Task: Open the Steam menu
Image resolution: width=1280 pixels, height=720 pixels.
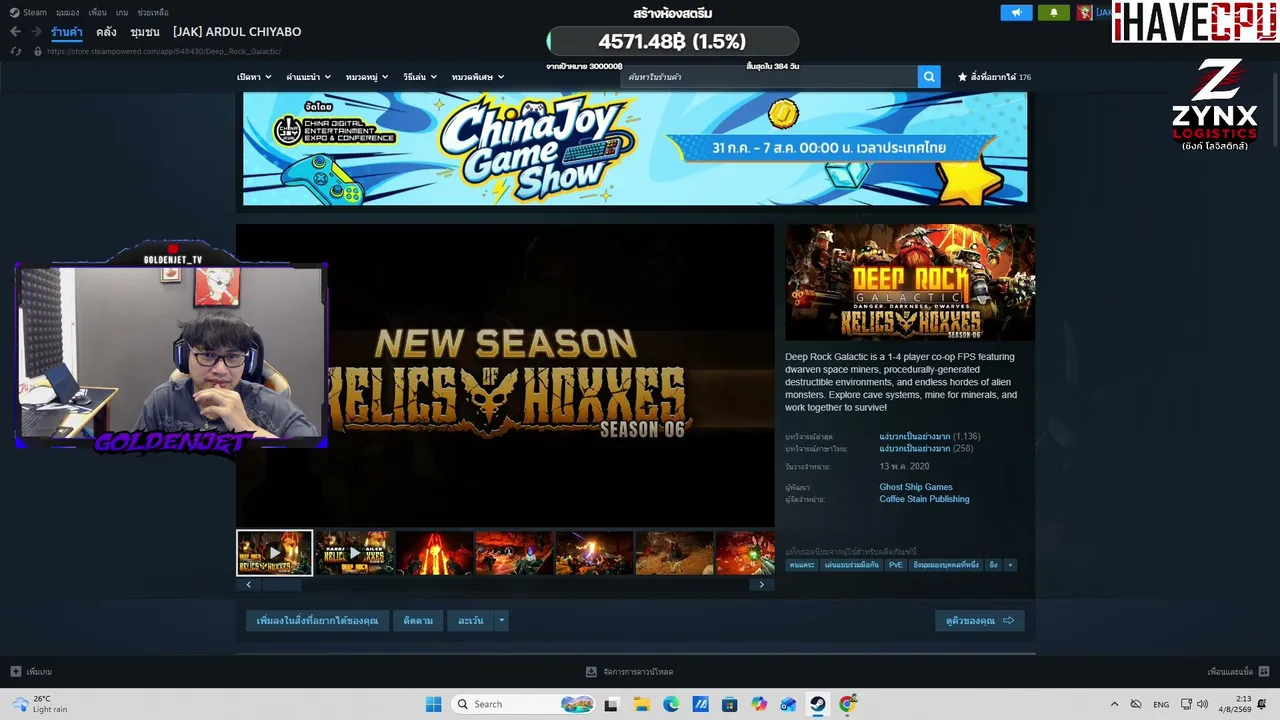Action: tap(30, 13)
